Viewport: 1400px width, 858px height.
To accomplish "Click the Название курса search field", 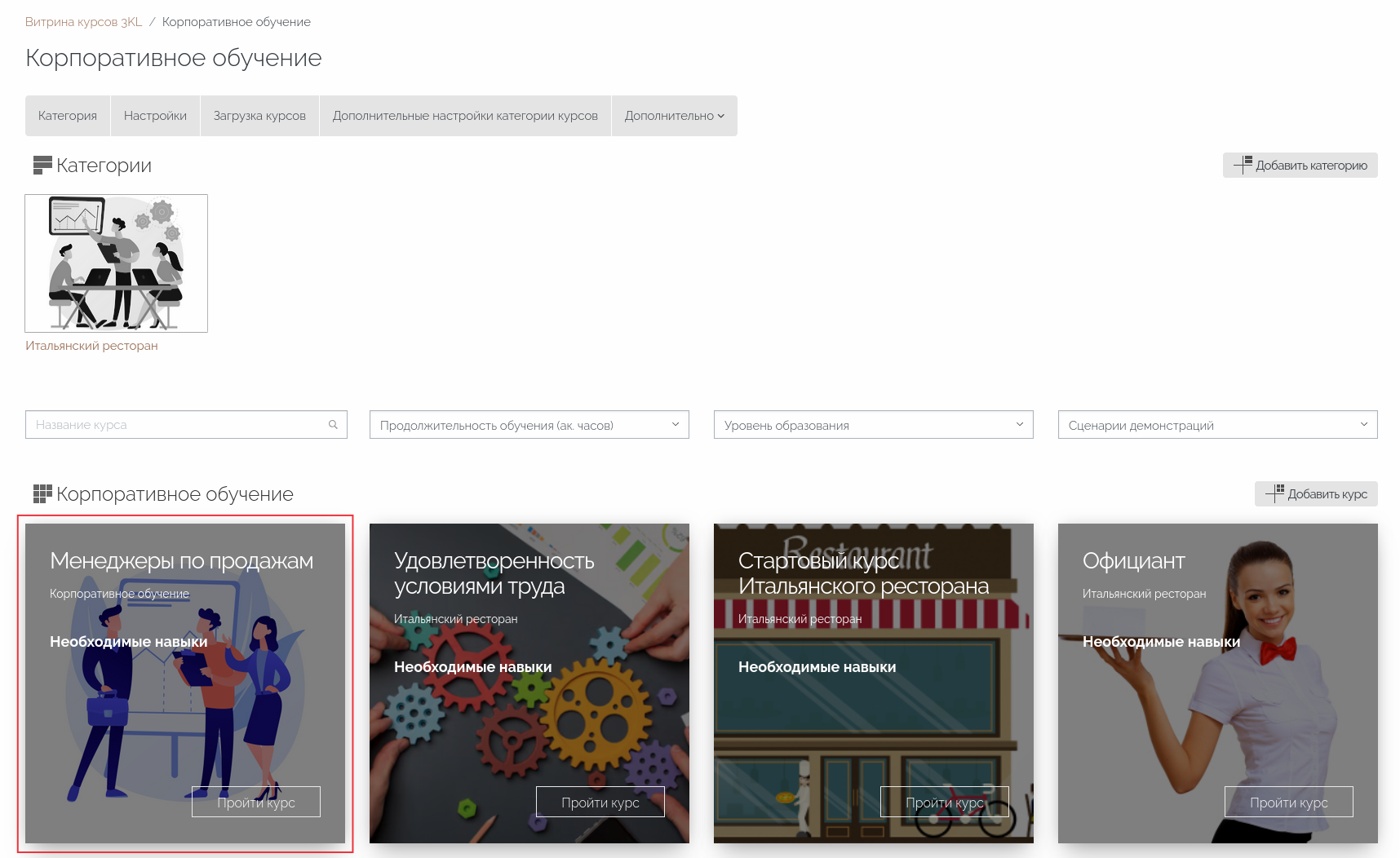I will click(175, 425).
